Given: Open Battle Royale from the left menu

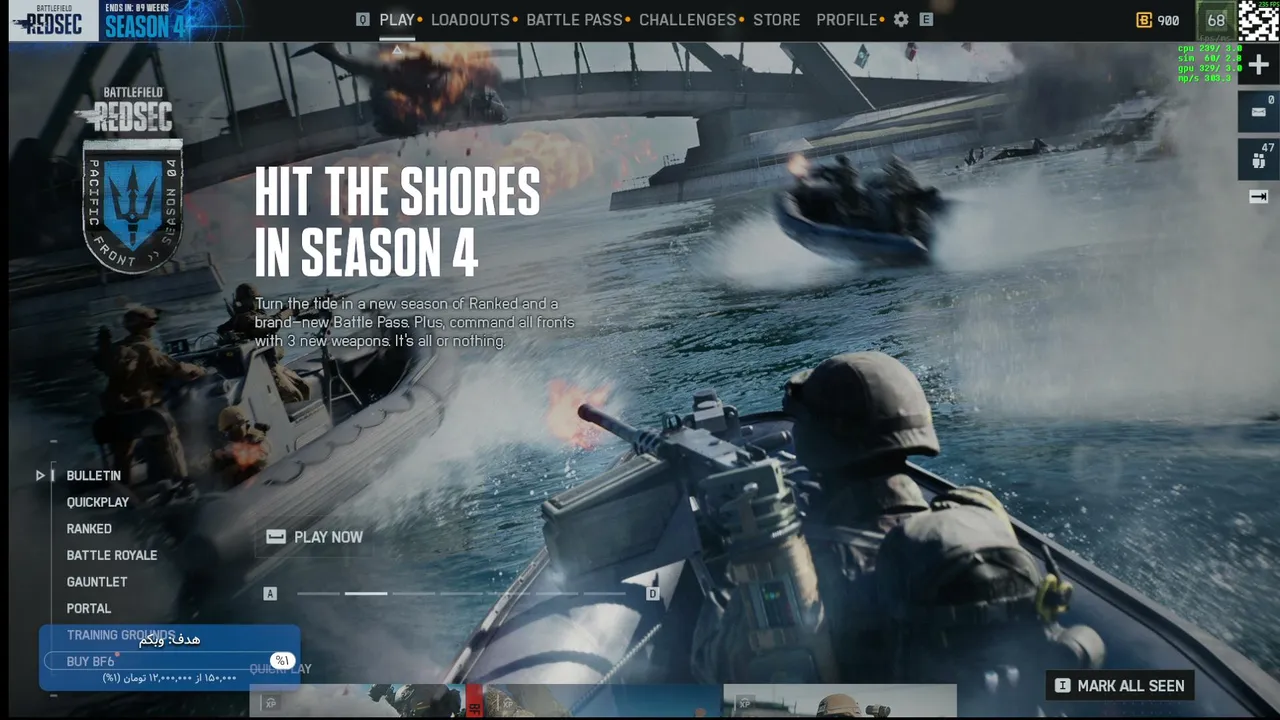Looking at the screenshot, I should pyautogui.click(x=112, y=555).
